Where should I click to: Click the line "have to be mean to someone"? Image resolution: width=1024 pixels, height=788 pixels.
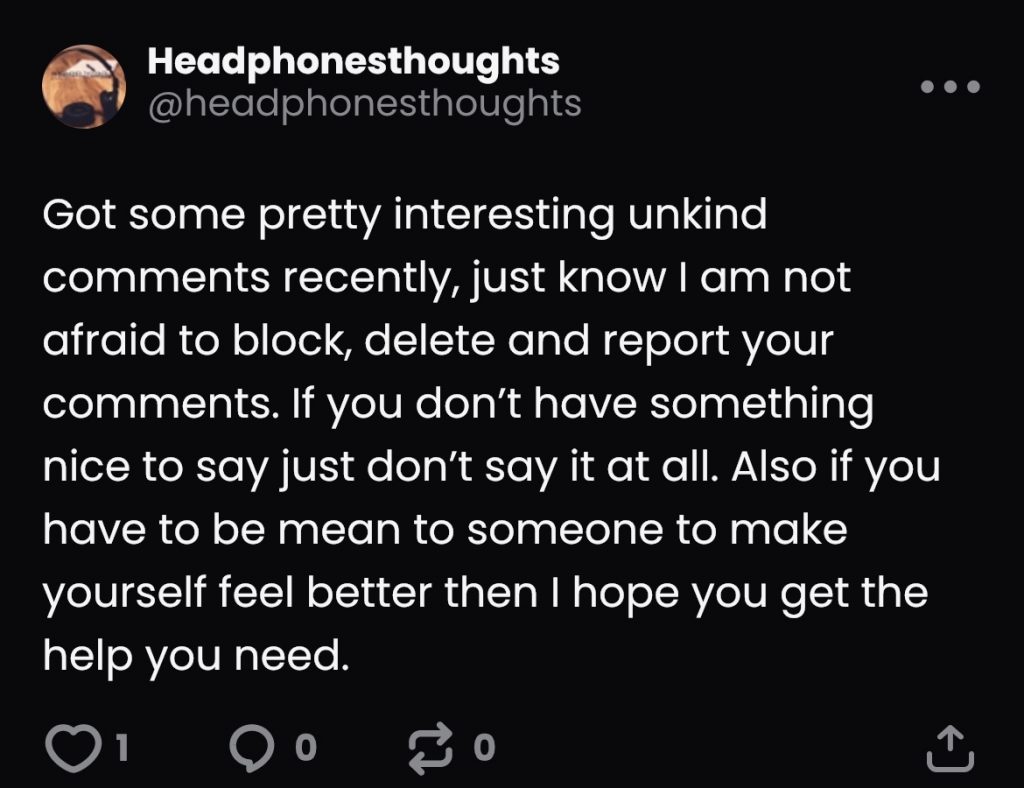coord(444,530)
